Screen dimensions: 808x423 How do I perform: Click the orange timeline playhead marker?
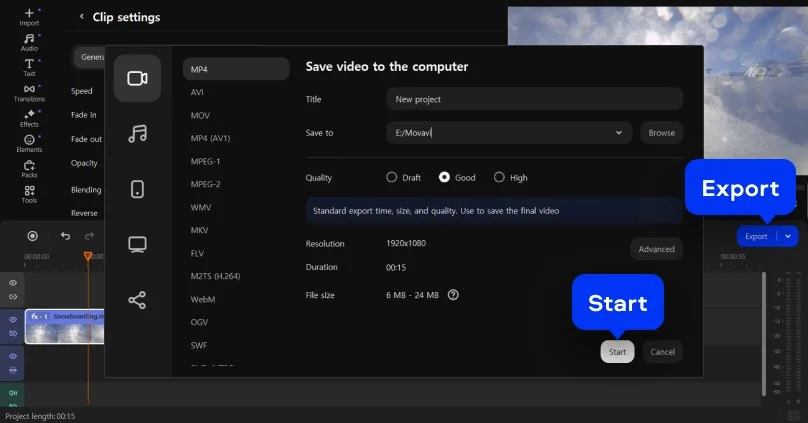(88, 257)
